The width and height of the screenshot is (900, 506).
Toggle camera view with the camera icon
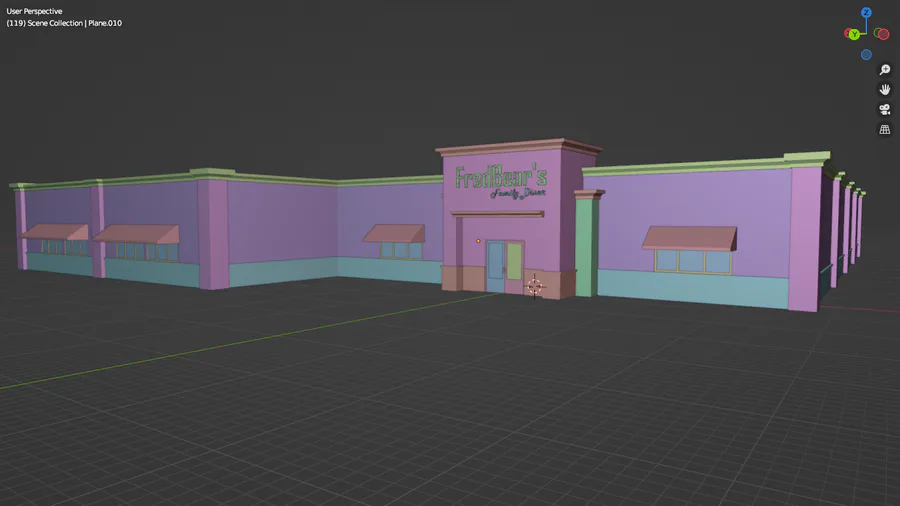(x=885, y=109)
